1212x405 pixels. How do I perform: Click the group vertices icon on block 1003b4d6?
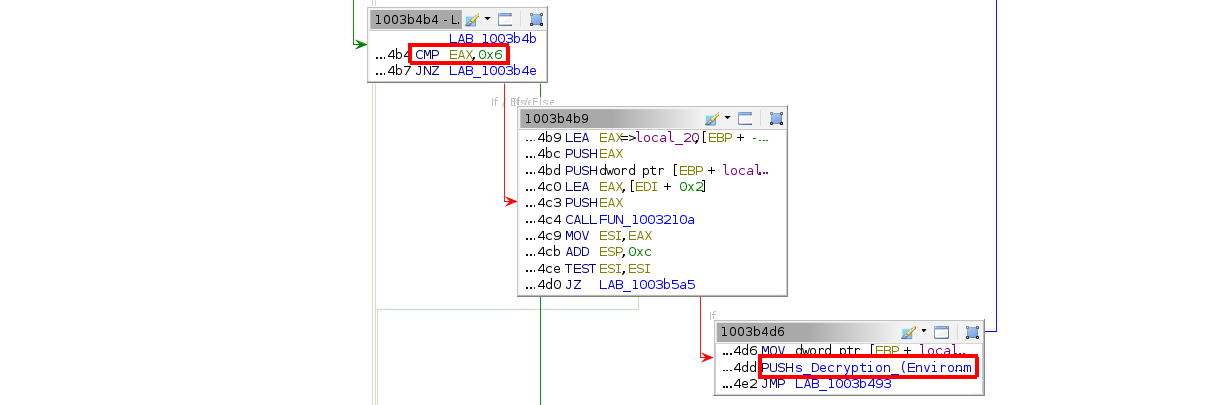coord(973,331)
